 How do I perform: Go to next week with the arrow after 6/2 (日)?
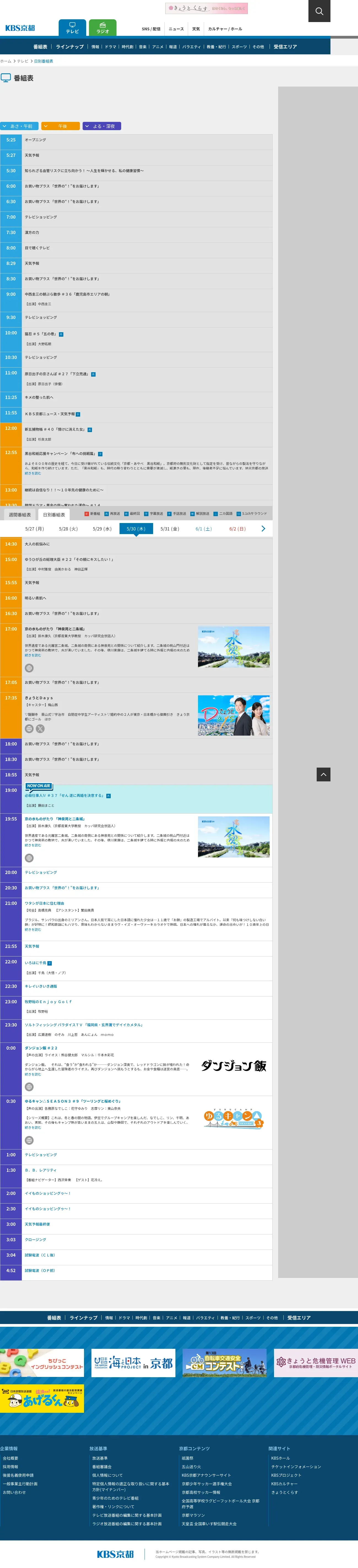coord(263,528)
